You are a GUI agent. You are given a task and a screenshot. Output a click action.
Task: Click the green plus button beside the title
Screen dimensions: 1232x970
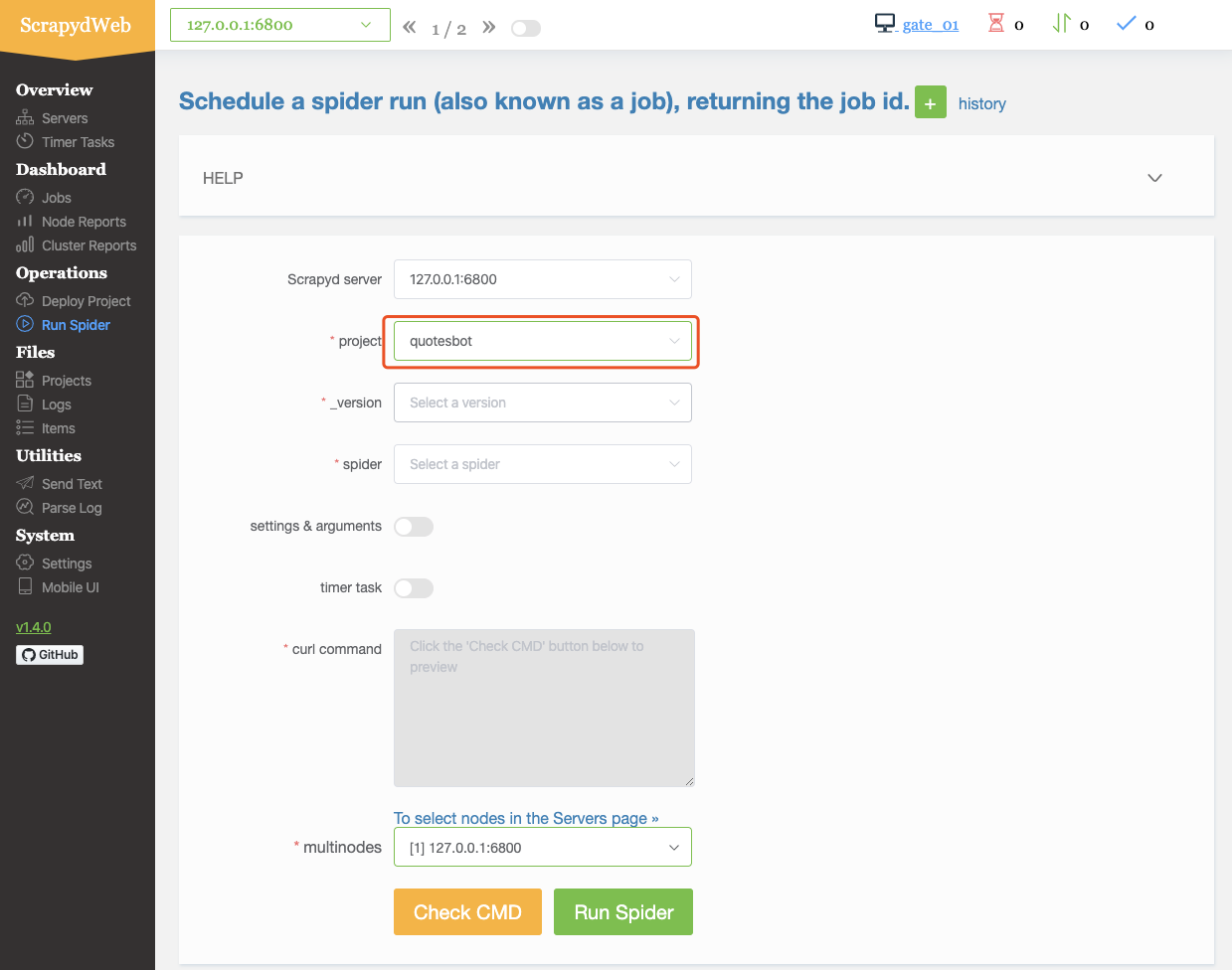click(931, 102)
